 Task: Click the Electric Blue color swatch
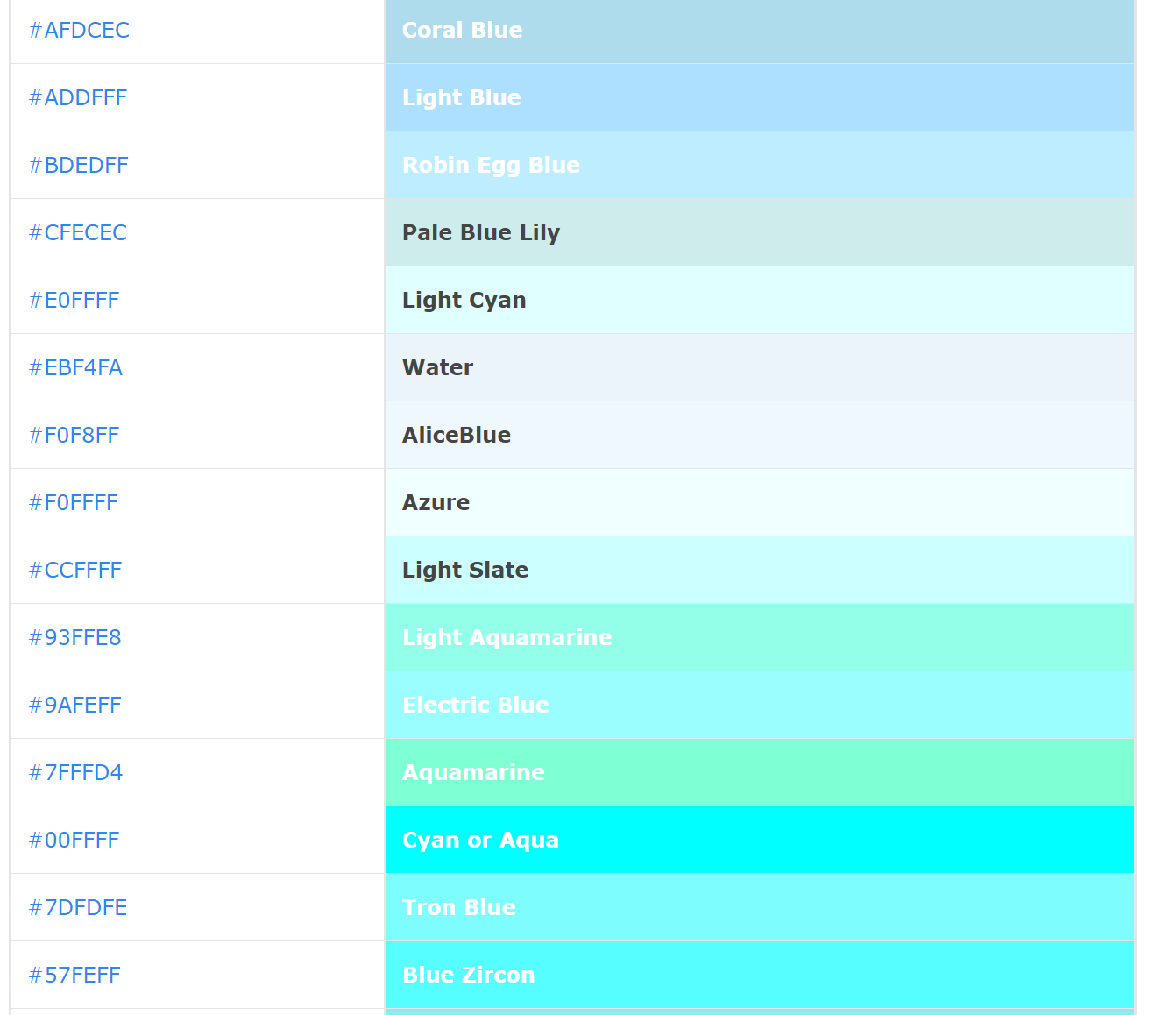[759, 706]
